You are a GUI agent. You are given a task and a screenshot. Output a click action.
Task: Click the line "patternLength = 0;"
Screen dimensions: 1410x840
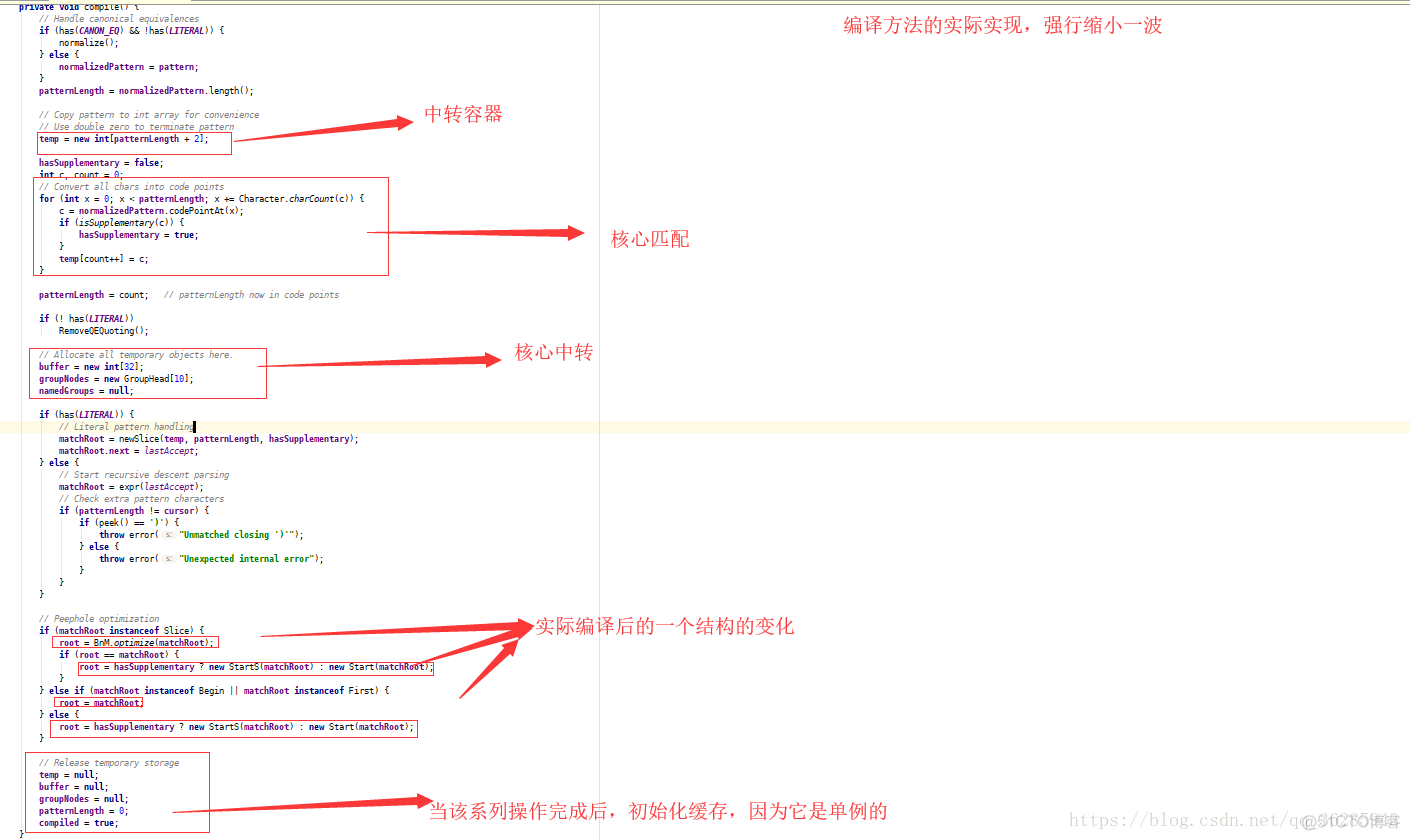(84, 811)
